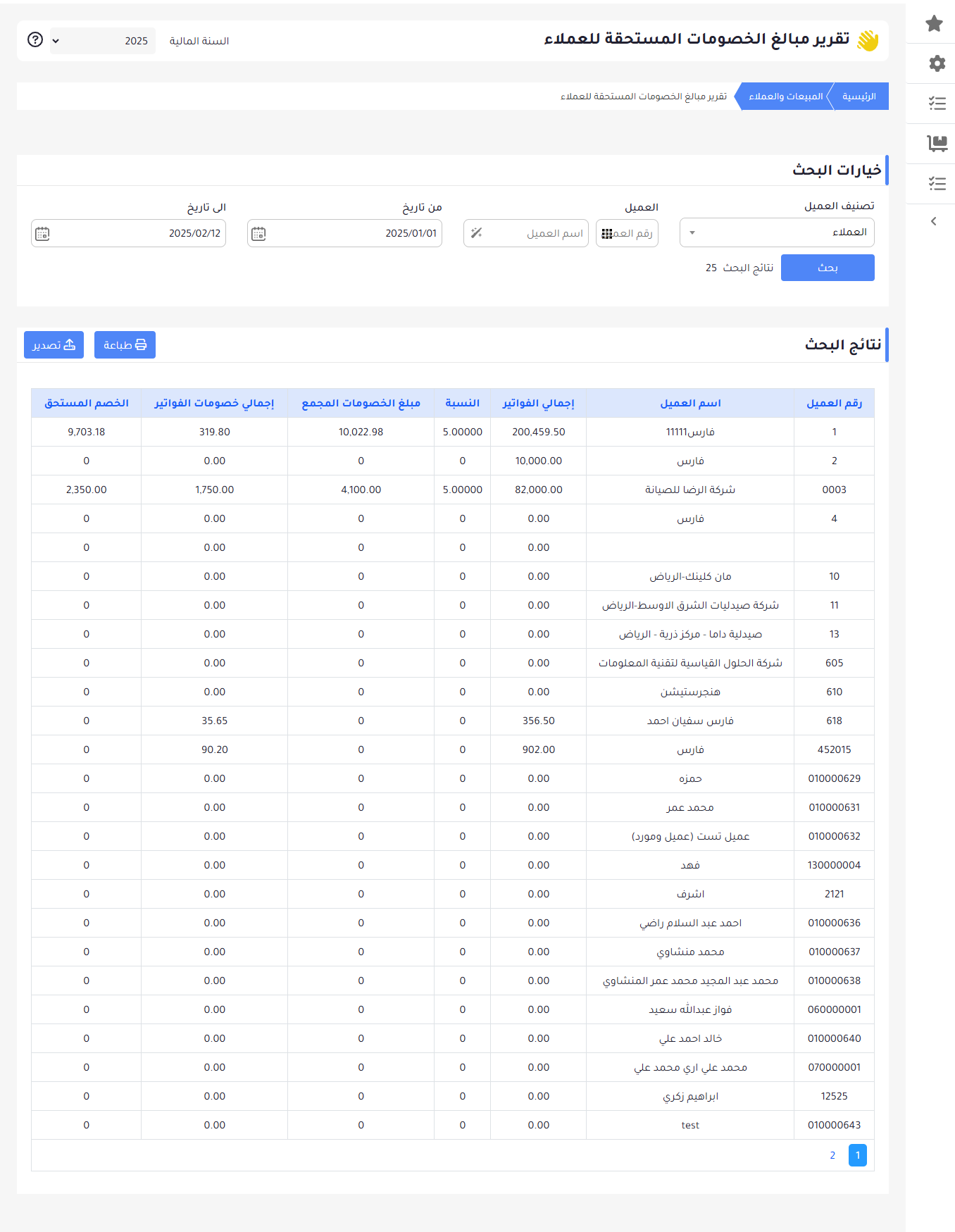Select عميل تست (عميل ومورد) cell
The height and width of the screenshot is (1232, 955).
coord(690,836)
